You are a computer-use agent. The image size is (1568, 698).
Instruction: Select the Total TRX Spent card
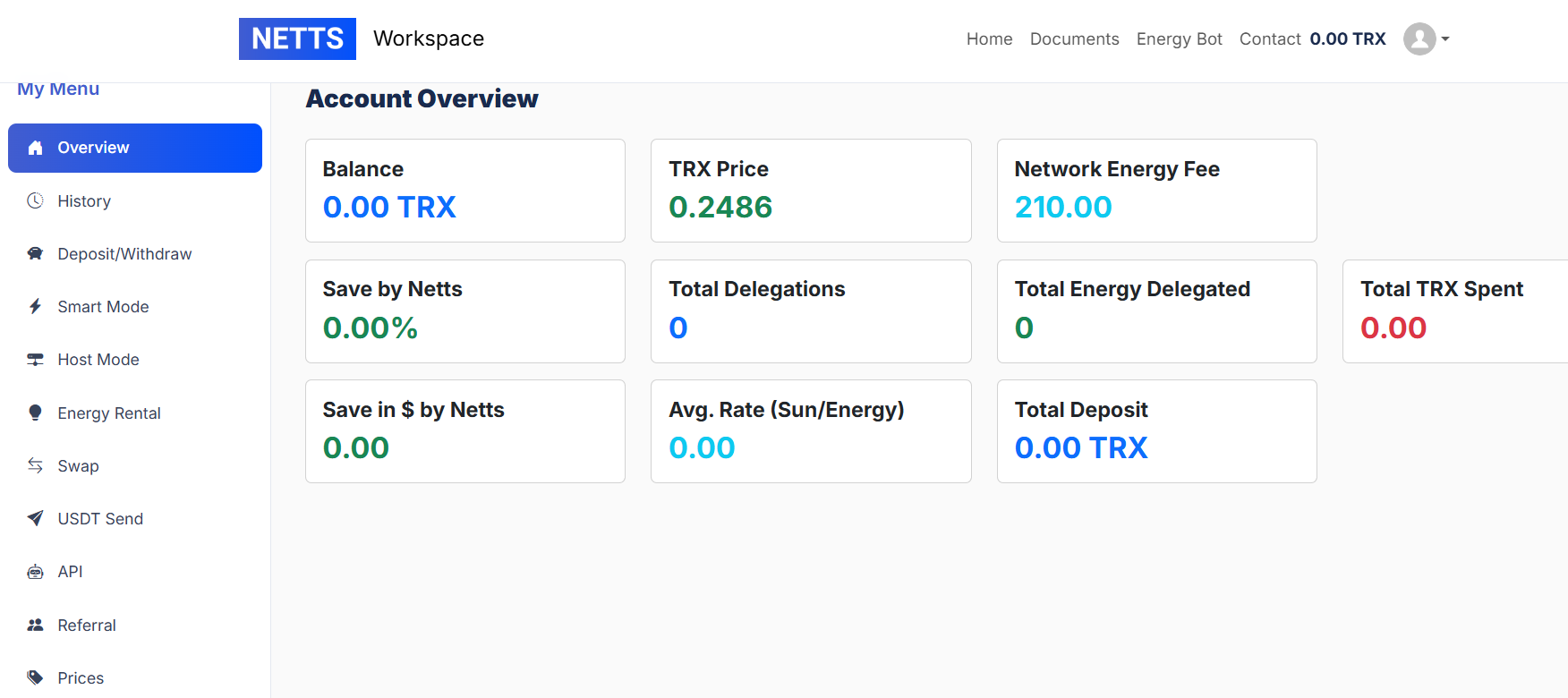click(x=1454, y=311)
